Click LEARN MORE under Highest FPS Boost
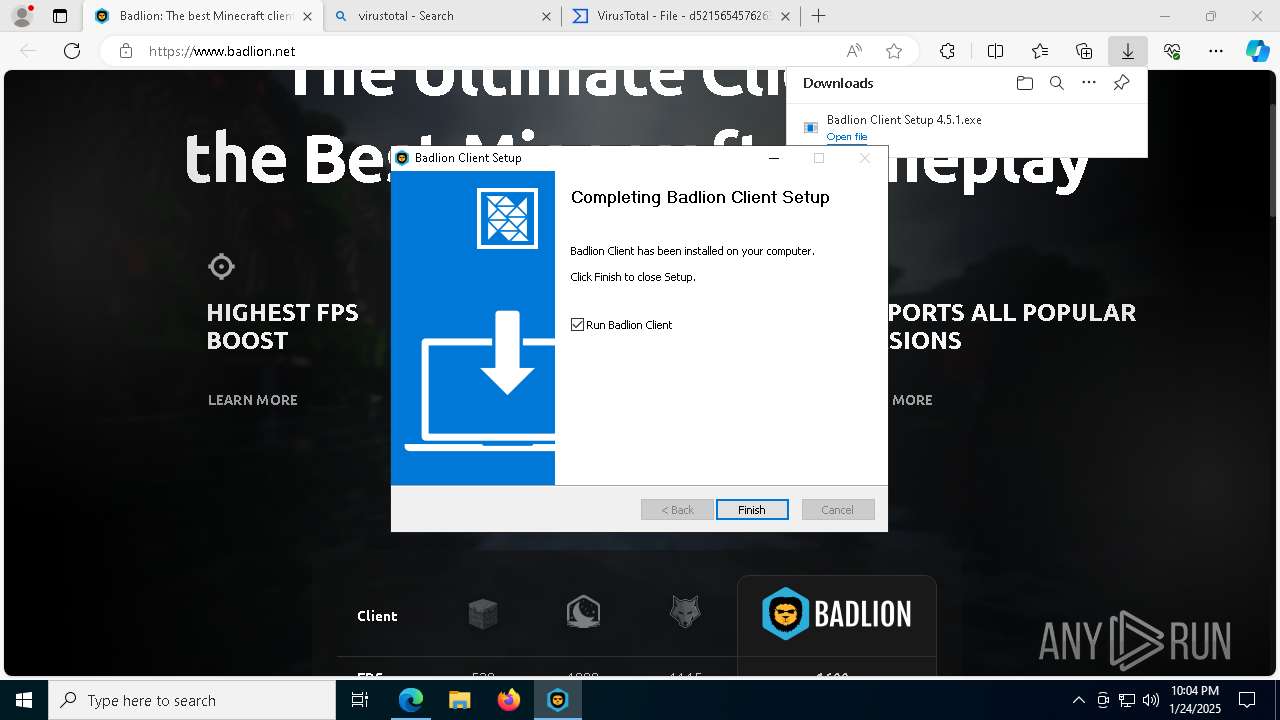This screenshot has height=720, width=1280. (x=253, y=400)
